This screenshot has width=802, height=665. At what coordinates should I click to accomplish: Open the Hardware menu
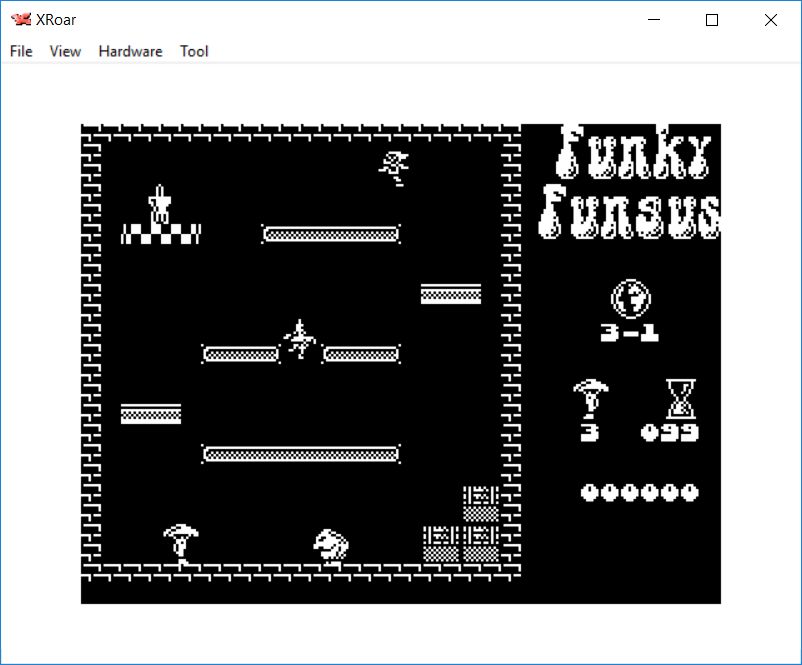[x=130, y=51]
